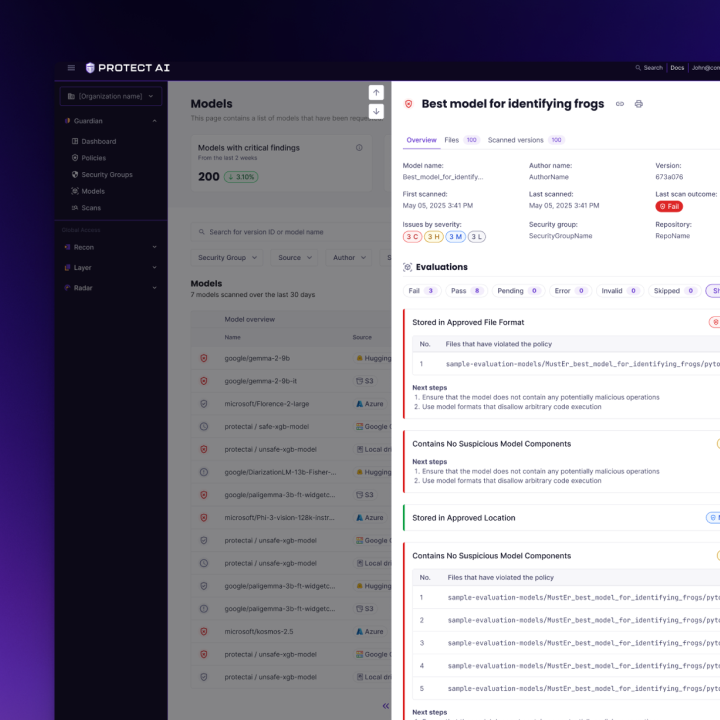The image size is (720, 720).
Task: Filter evaluations by Pending
Action: [x=518, y=291]
